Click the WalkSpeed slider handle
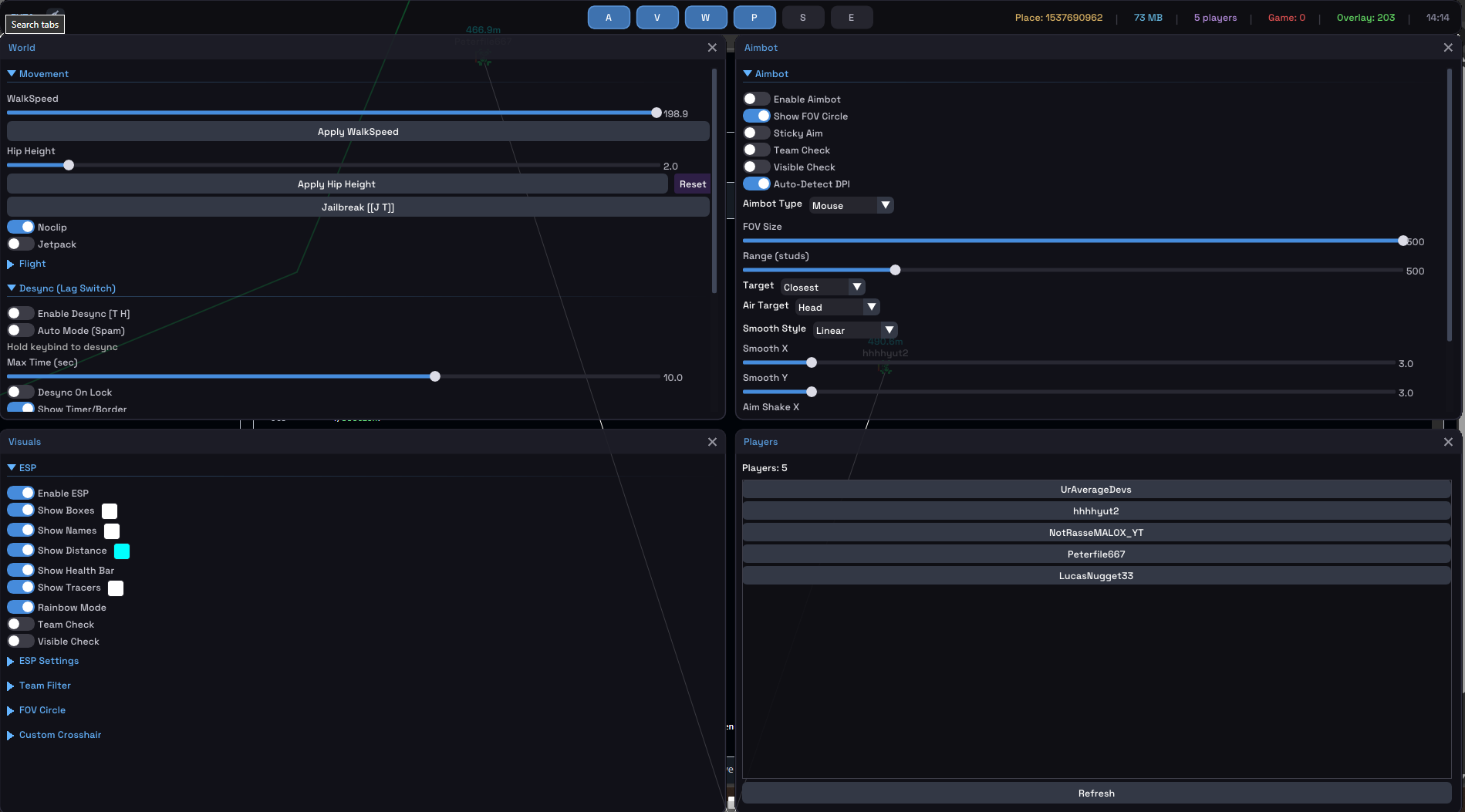Screen dimensions: 1465x812 pyautogui.click(x=657, y=113)
